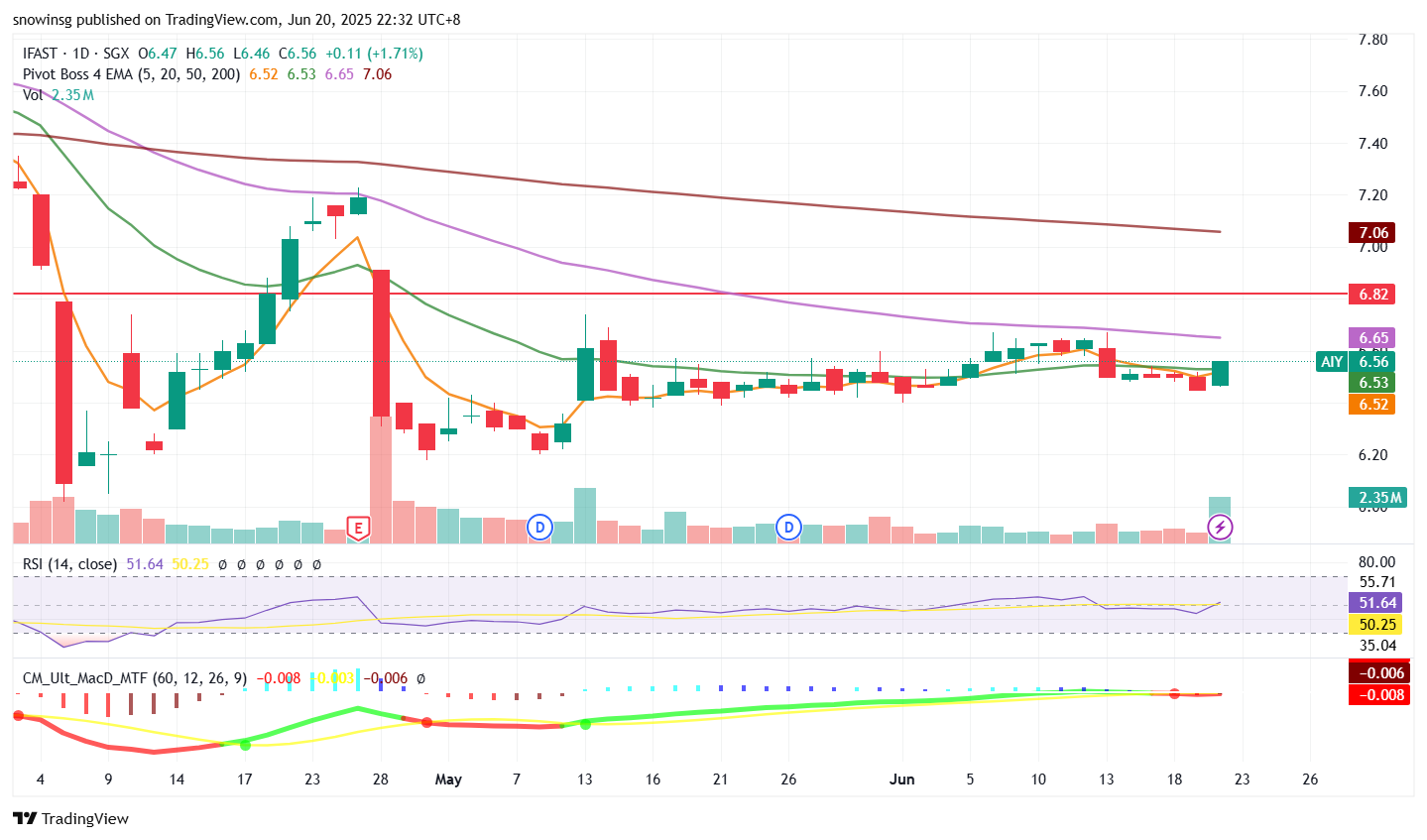Click the RSI (14, close) indicator legend
1427x840 pixels.
70,564
